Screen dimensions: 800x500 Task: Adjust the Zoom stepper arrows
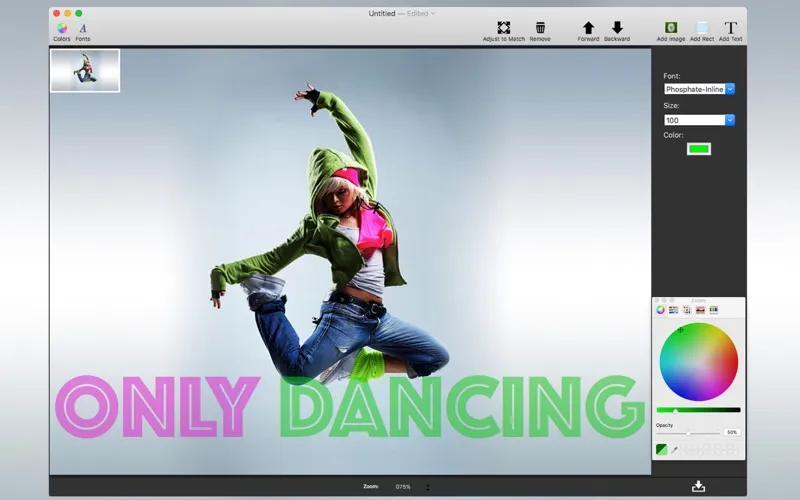428,487
